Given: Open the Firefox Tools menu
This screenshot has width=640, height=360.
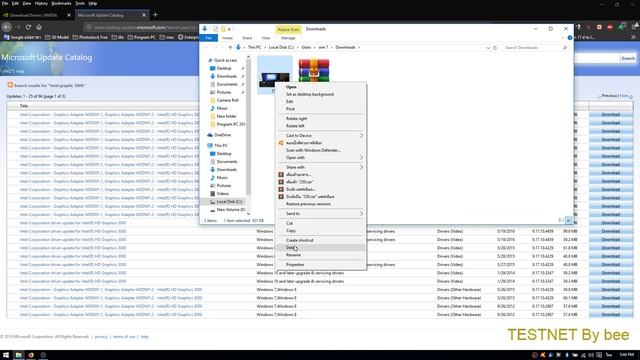Looking at the screenshot, I should coord(80,3).
